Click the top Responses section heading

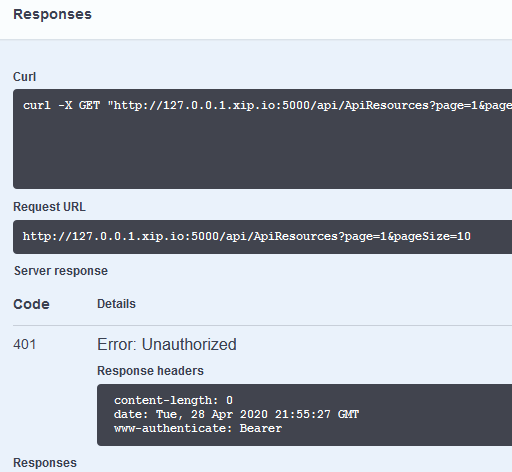tap(52, 14)
